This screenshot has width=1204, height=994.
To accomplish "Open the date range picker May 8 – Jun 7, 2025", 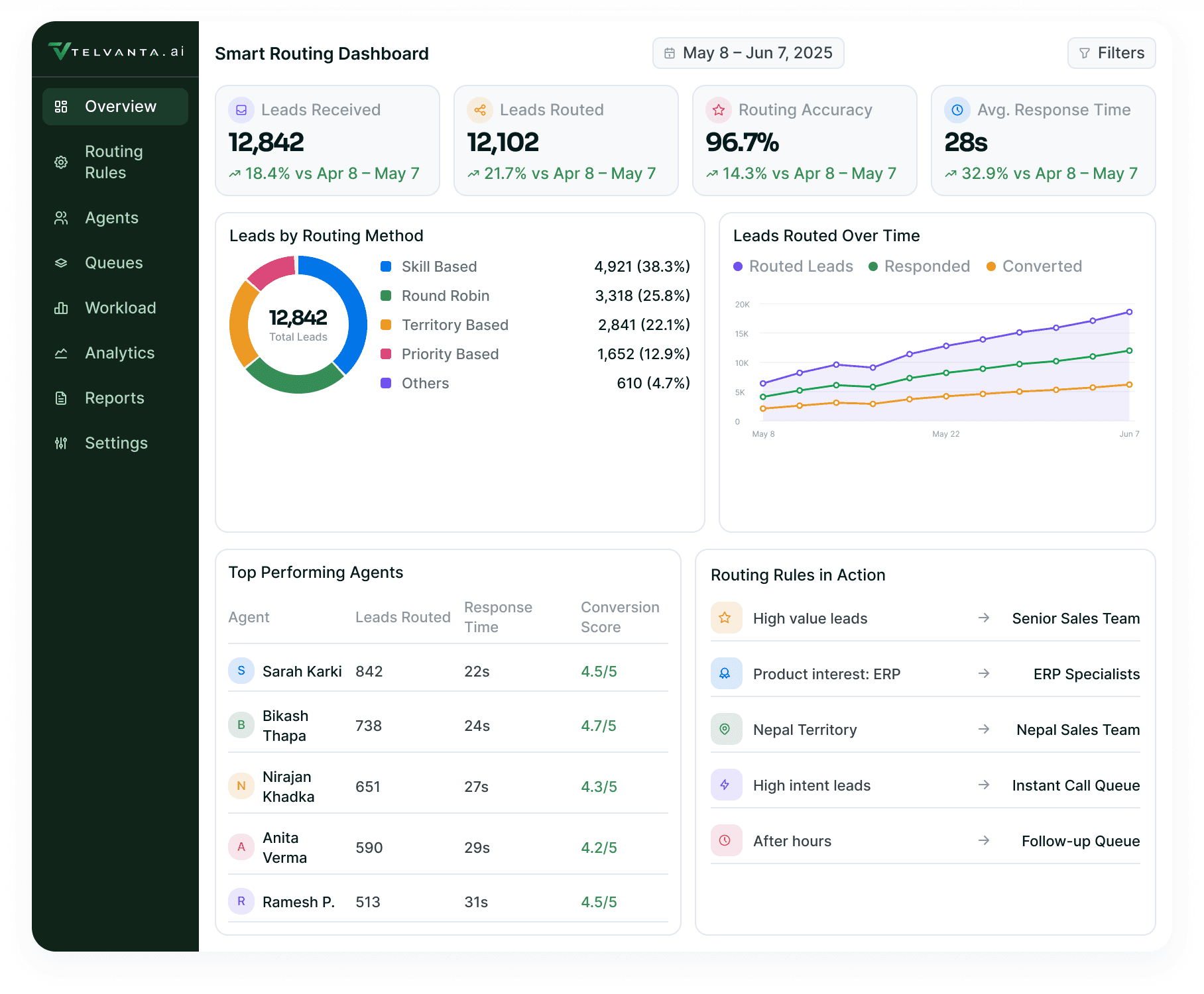I will click(x=749, y=53).
